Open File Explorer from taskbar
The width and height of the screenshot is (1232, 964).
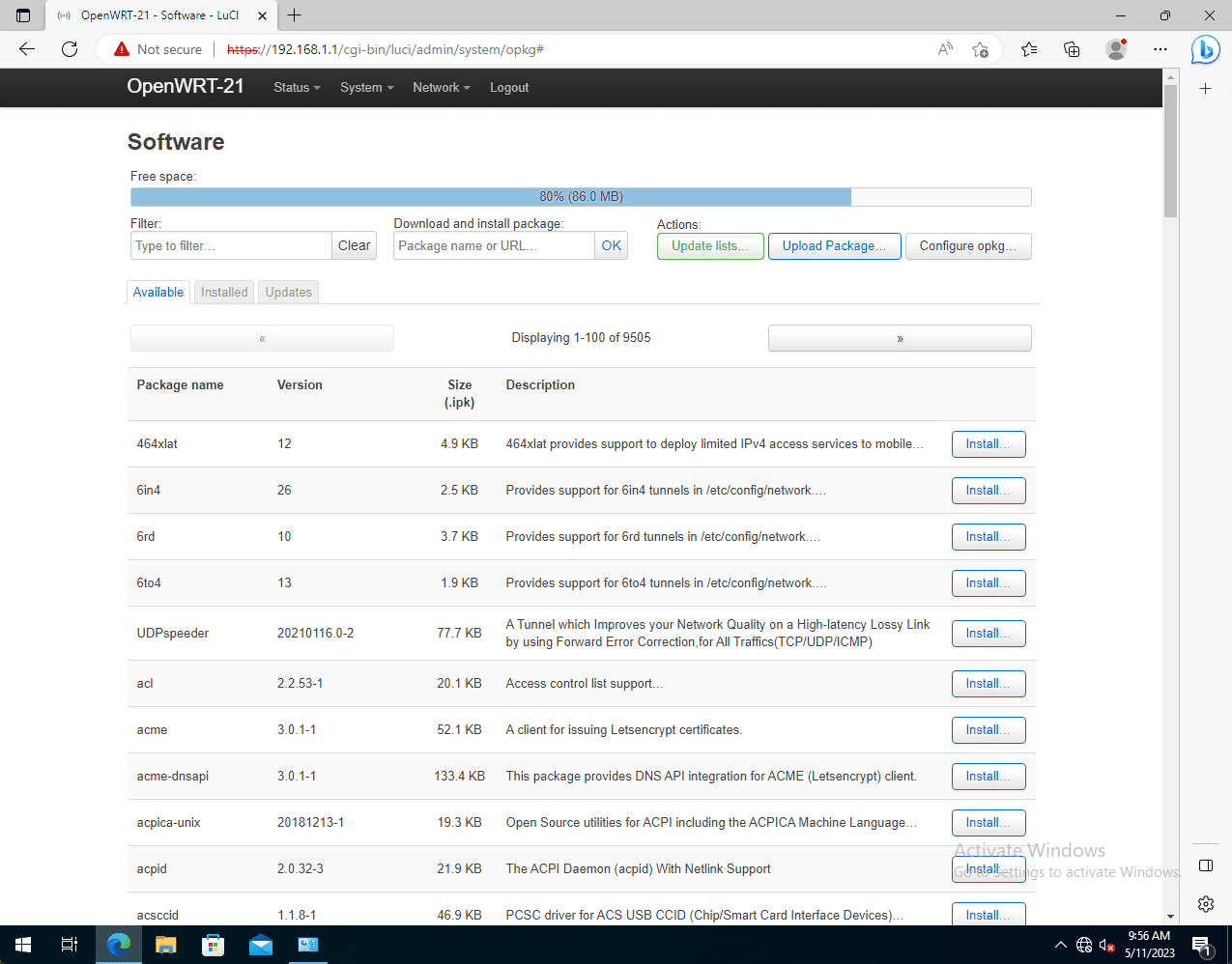[166, 945]
